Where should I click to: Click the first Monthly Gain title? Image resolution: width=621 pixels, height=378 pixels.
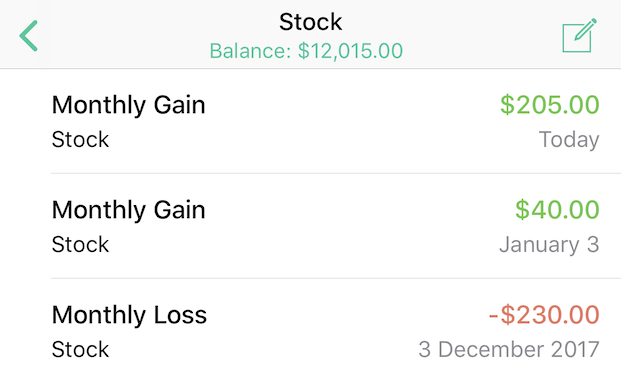(129, 105)
